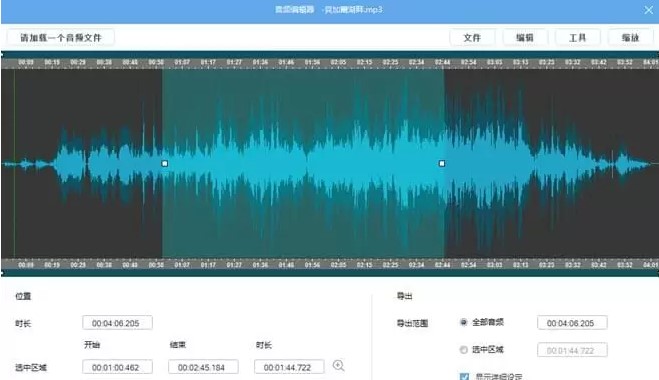Click inside the highlighted selected waveform region

pyautogui.click(x=303, y=164)
